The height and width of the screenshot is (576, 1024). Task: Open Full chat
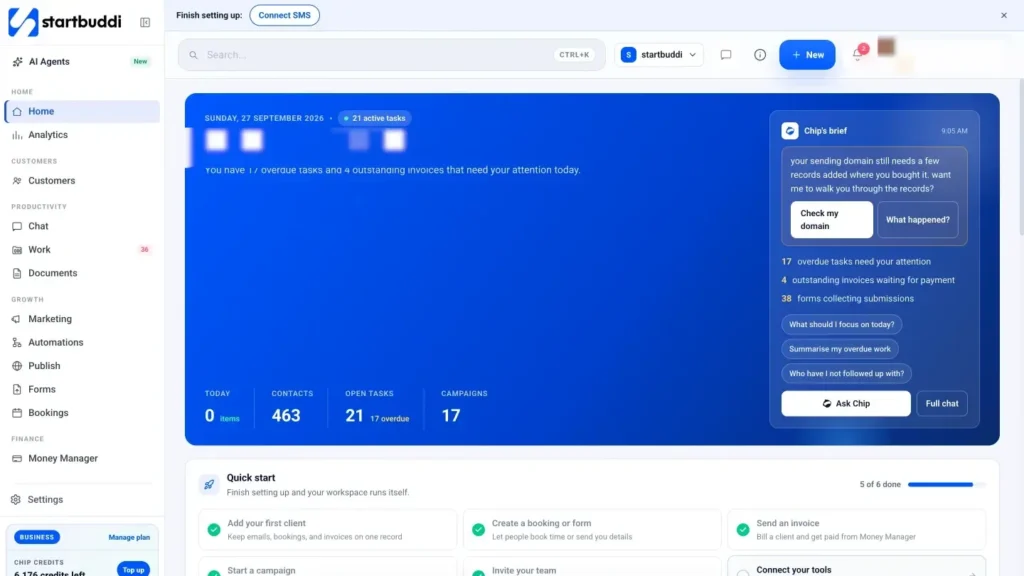click(x=942, y=404)
